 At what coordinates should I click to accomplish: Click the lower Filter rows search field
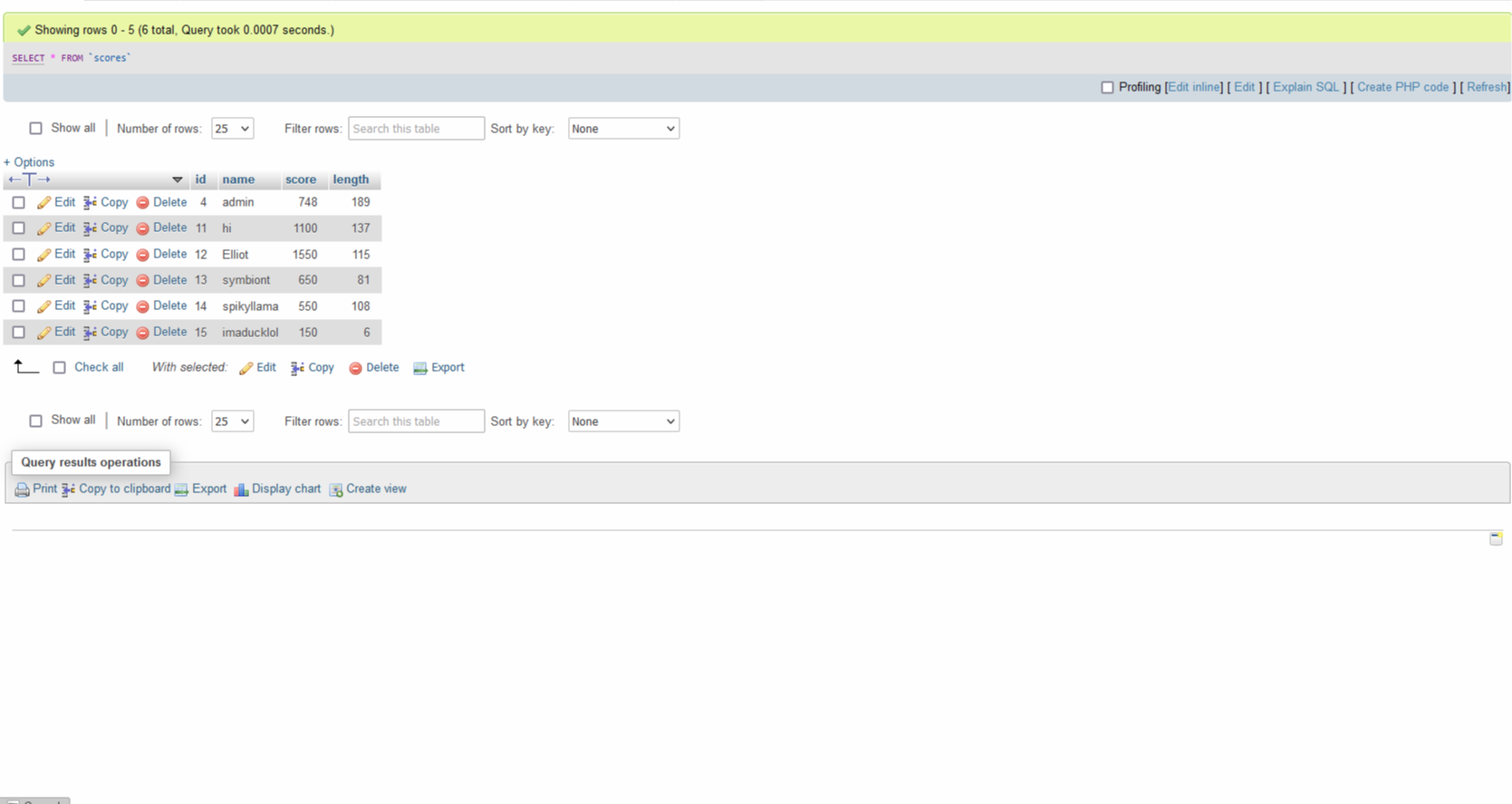coord(417,421)
